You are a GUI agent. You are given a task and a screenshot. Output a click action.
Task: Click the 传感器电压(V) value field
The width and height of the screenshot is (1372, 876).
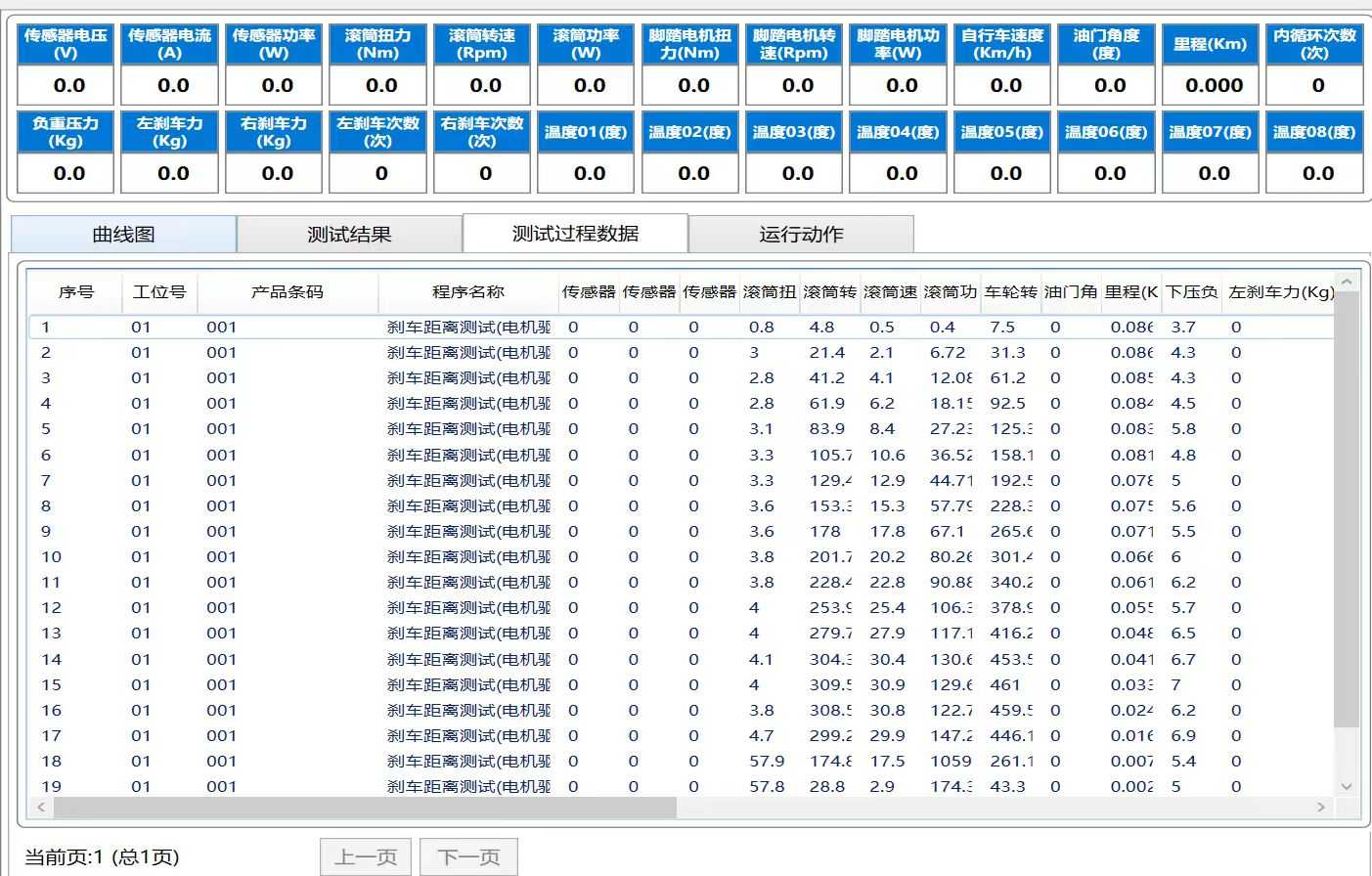tap(66, 86)
